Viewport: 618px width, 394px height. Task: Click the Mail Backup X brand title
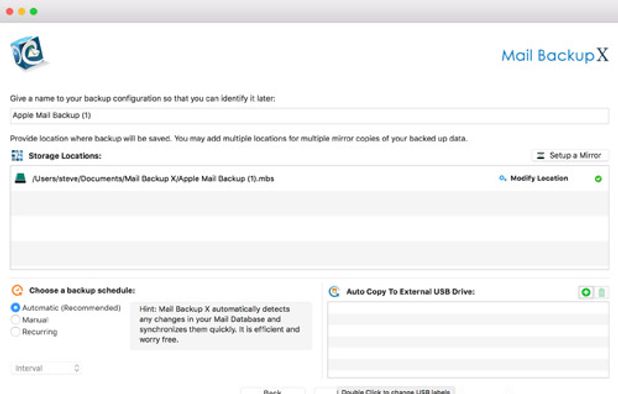pos(555,56)
